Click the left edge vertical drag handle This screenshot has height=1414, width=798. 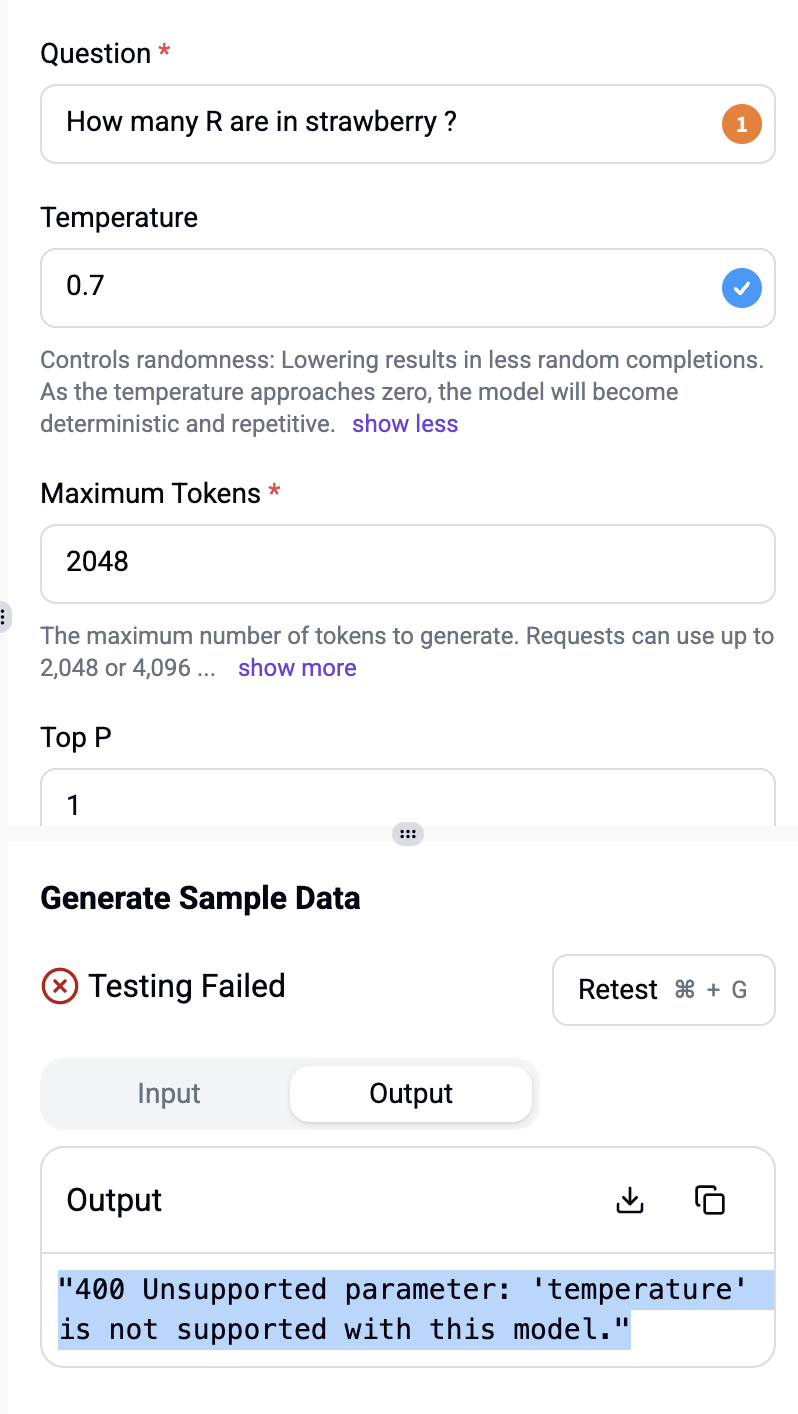[x=4, y=615]
